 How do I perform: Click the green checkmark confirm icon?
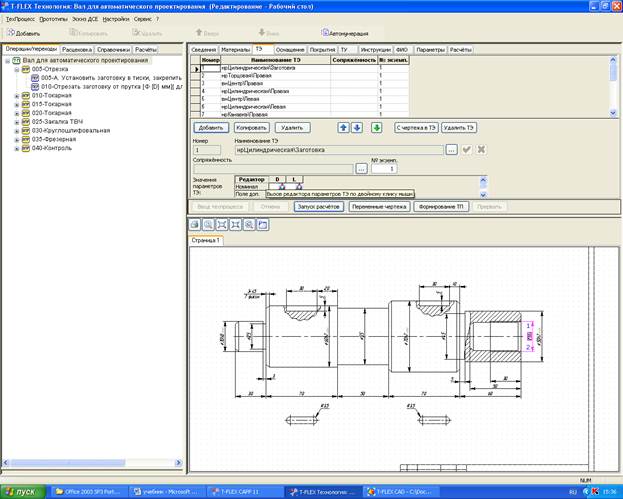[466, 150]
